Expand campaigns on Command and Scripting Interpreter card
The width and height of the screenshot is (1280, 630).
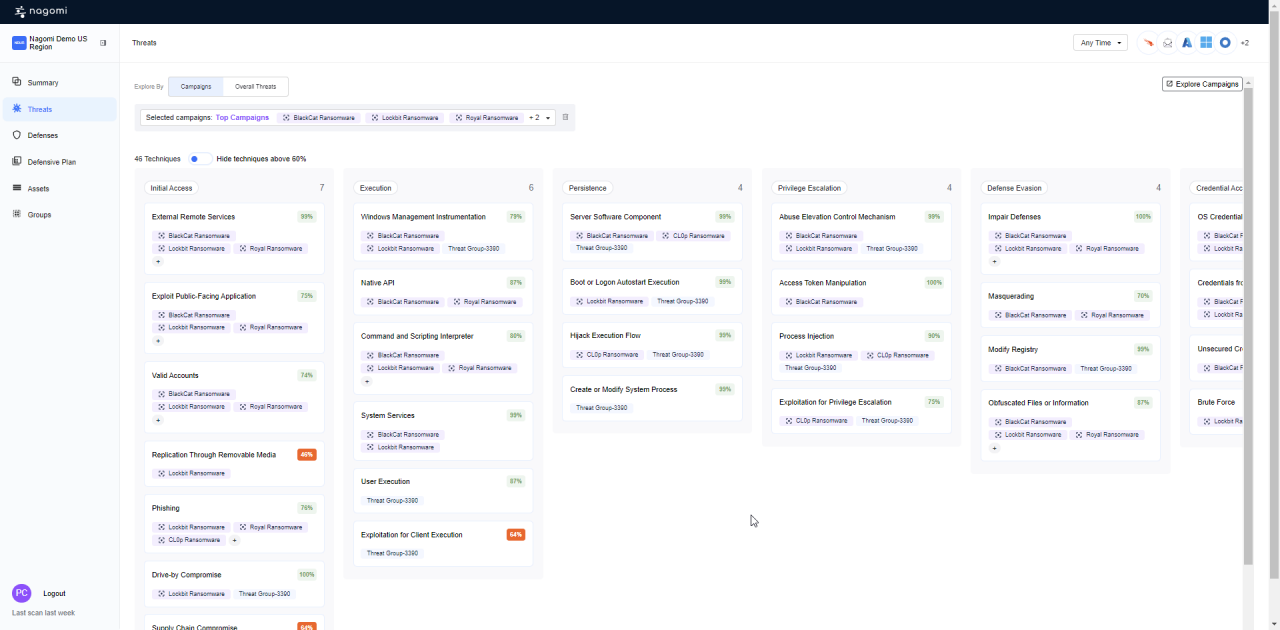pyautogui.click(x=366, y=381)
